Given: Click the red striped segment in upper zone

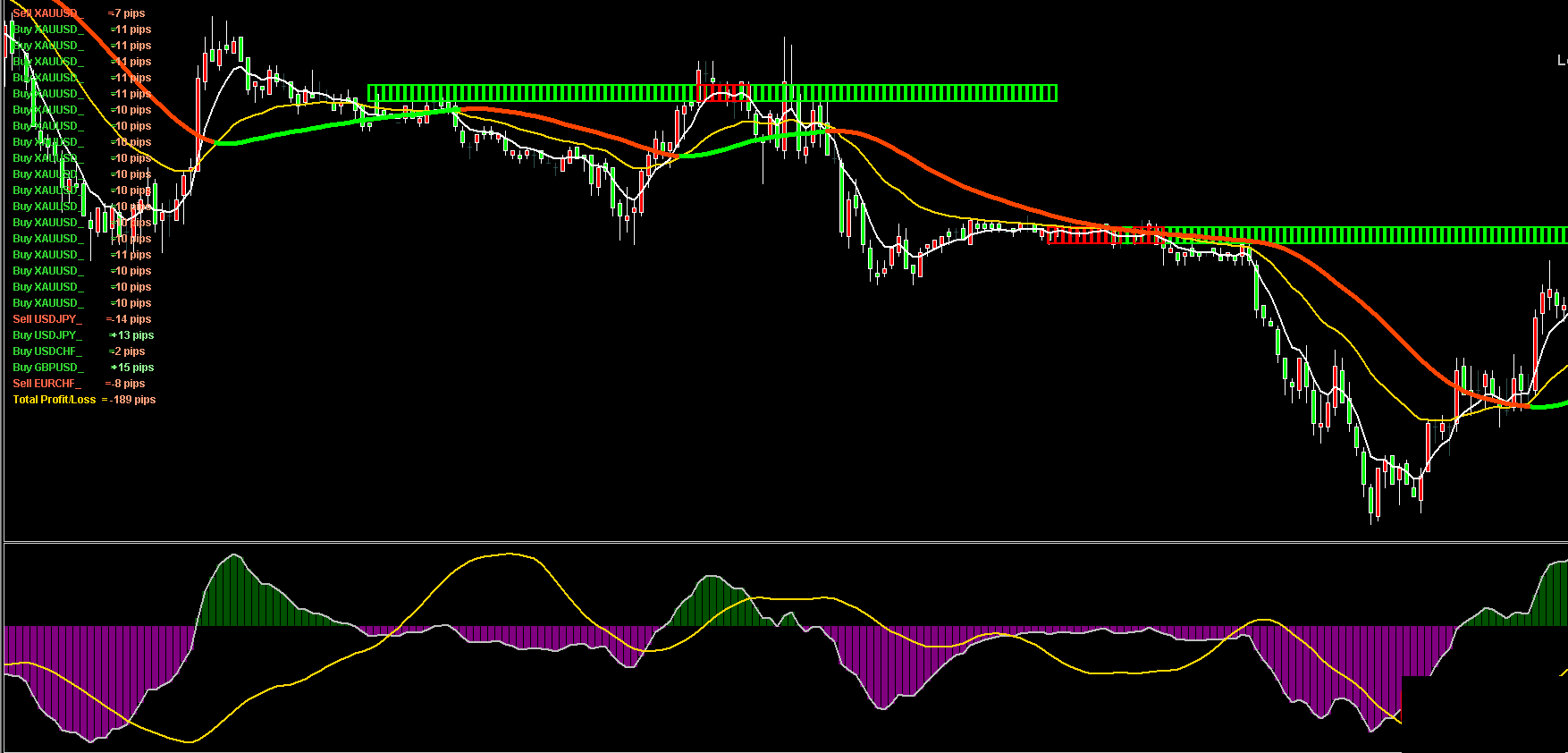Looking at the screenshot, I should point(722,93).
